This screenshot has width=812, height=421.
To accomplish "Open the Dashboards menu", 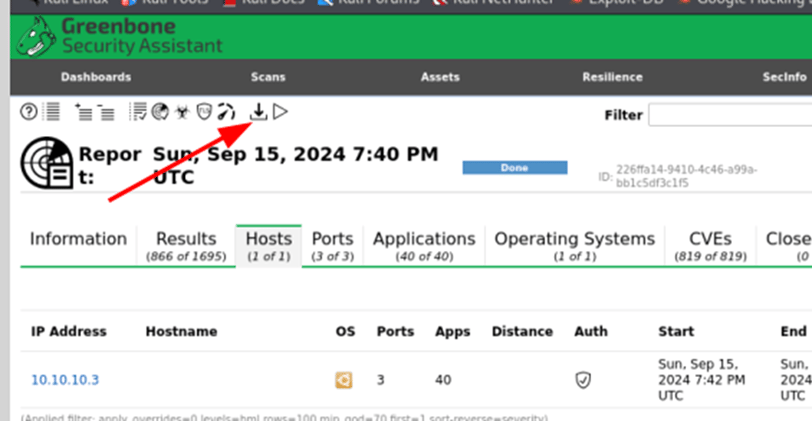I will tap(96, 77).
